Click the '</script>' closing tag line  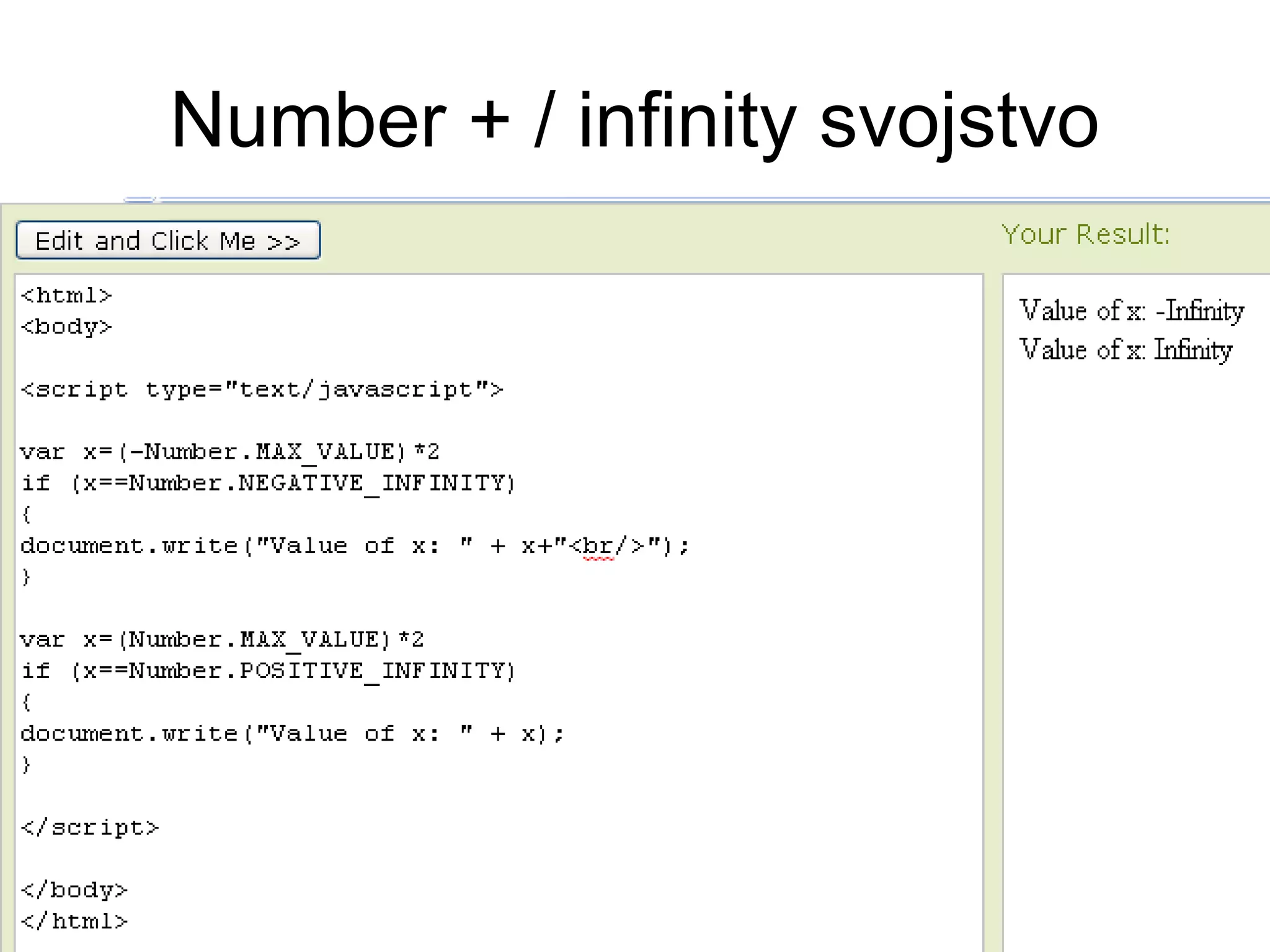(90, 827)
